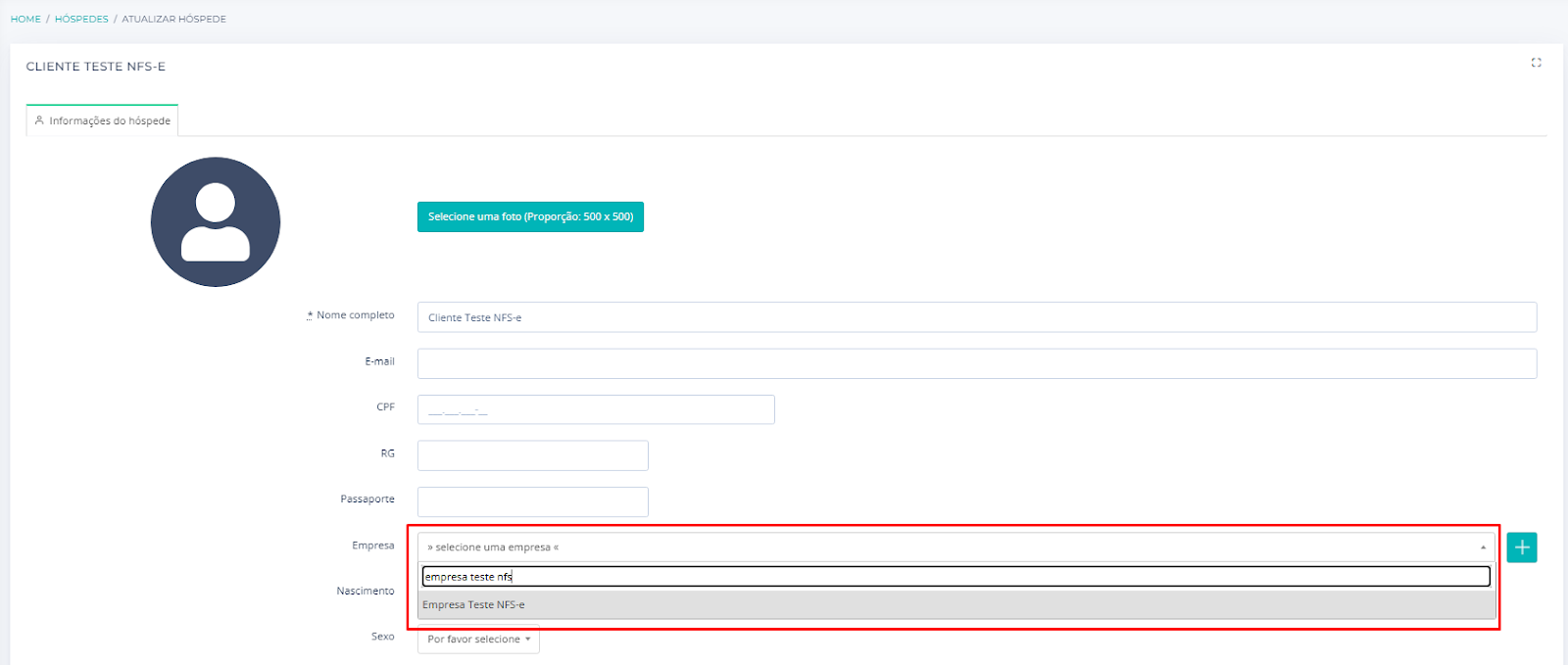This screenshot has width=1568, height=665.
Task: Select Empresa Teste NFS-e option
Action: click(956, 604)
